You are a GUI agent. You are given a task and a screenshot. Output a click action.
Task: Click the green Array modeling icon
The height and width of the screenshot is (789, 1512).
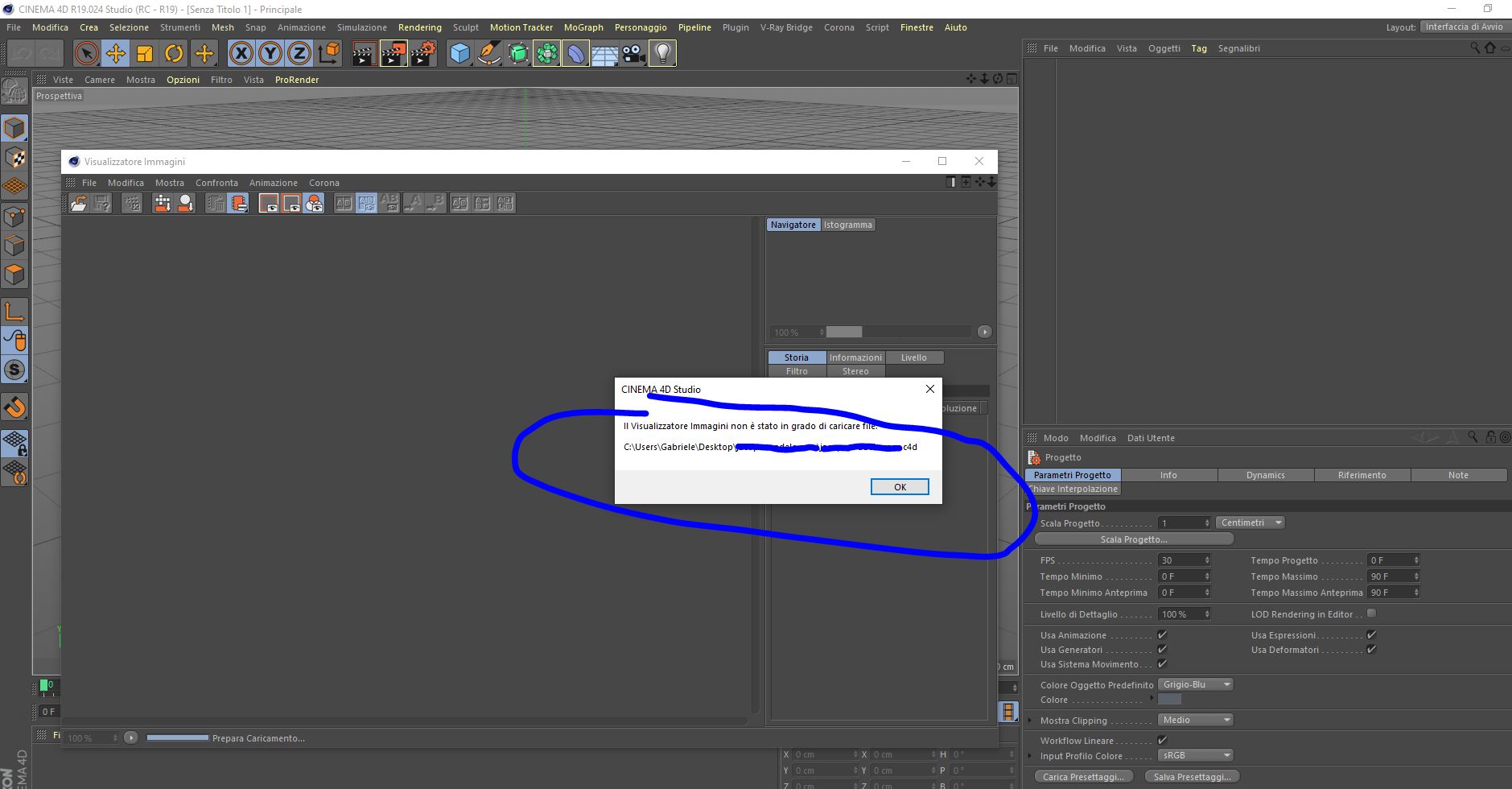click(x=546, y=54)
